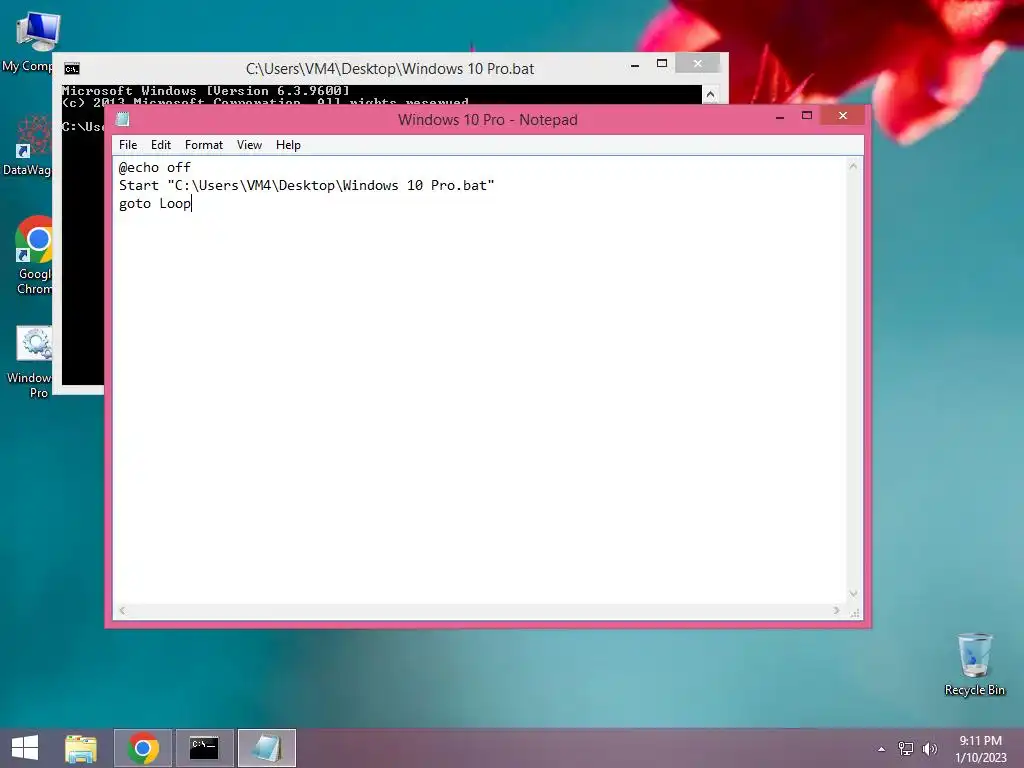
Task: Click the Notepad resize grip corner
Action: (856, 613)
